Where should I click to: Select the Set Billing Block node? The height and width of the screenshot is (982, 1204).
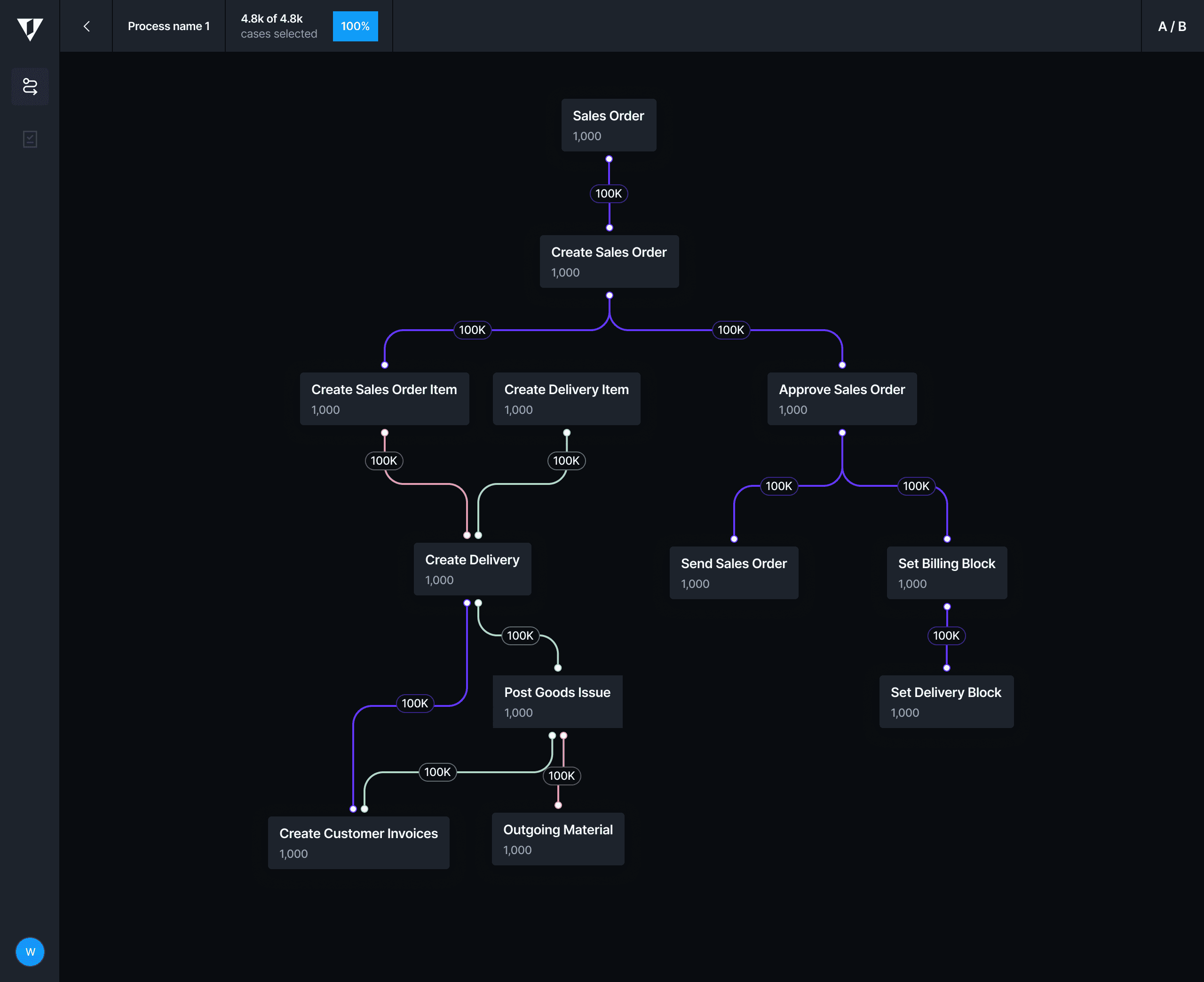click(947, 573)
